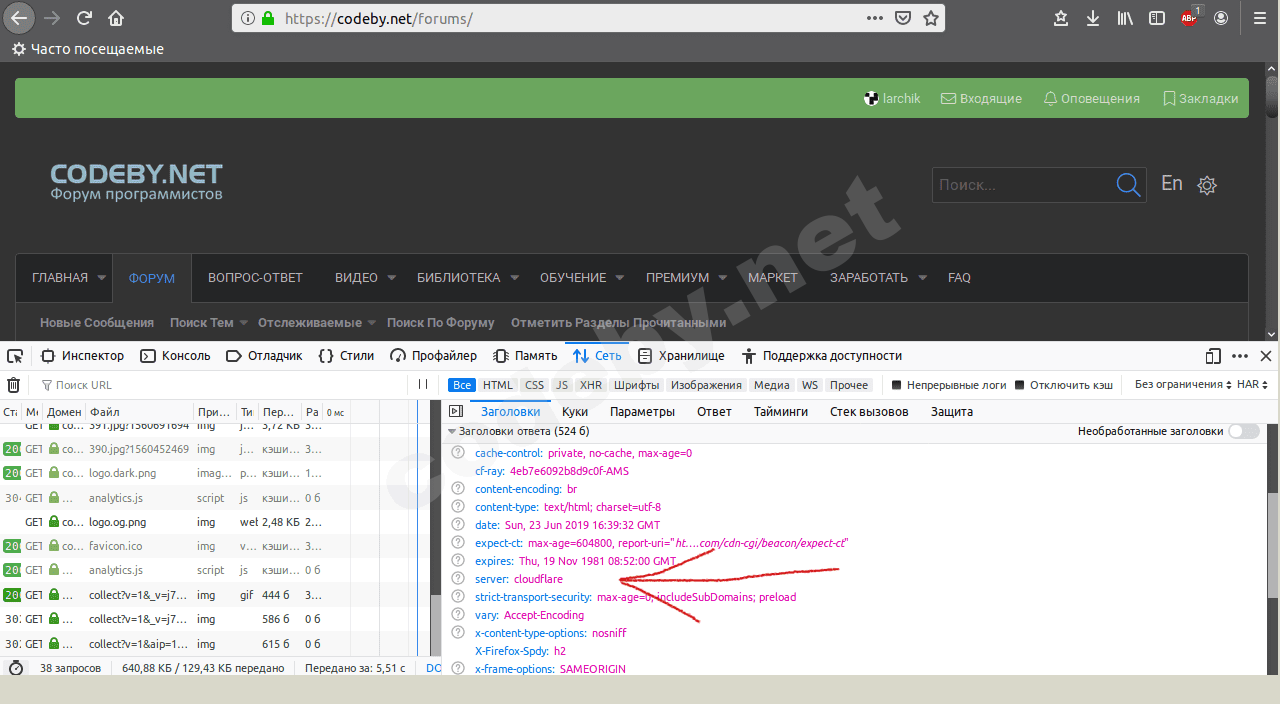Image resolution: width=1280 pixels, height=704 pixels.
Task: Collapse the request details pane icon
Action: pos(456,411)
